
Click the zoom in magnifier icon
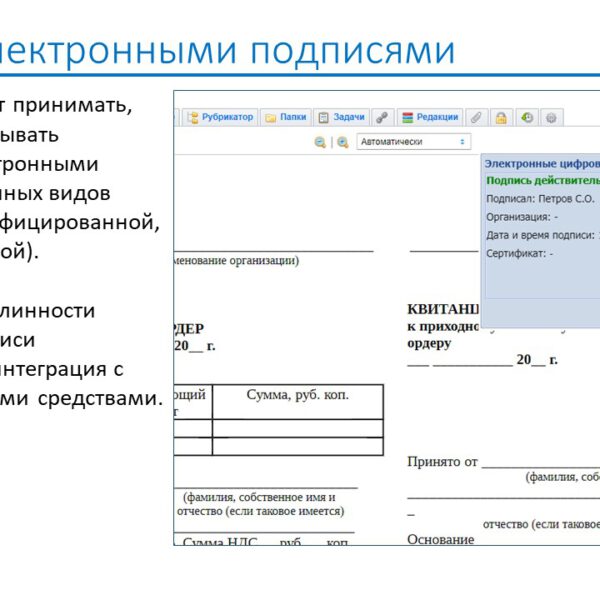point(343,142)
